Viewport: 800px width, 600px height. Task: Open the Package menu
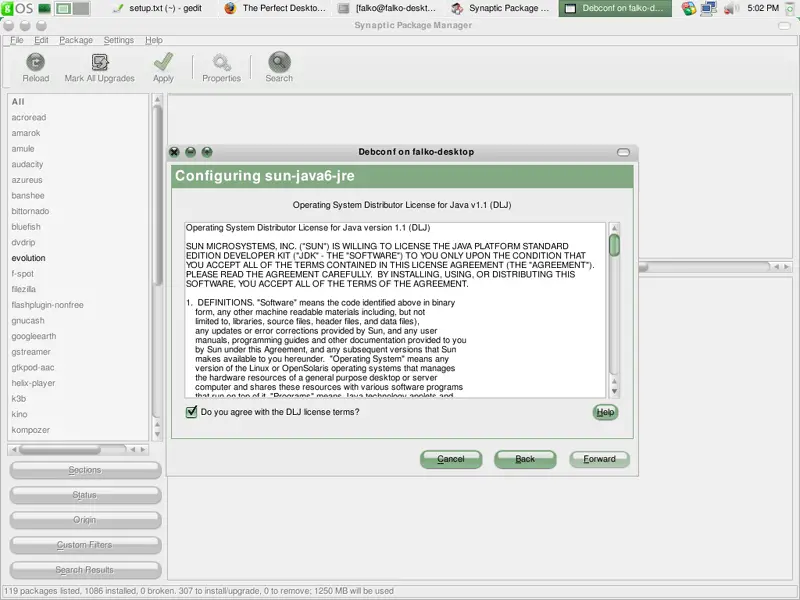tap(76, 40)
